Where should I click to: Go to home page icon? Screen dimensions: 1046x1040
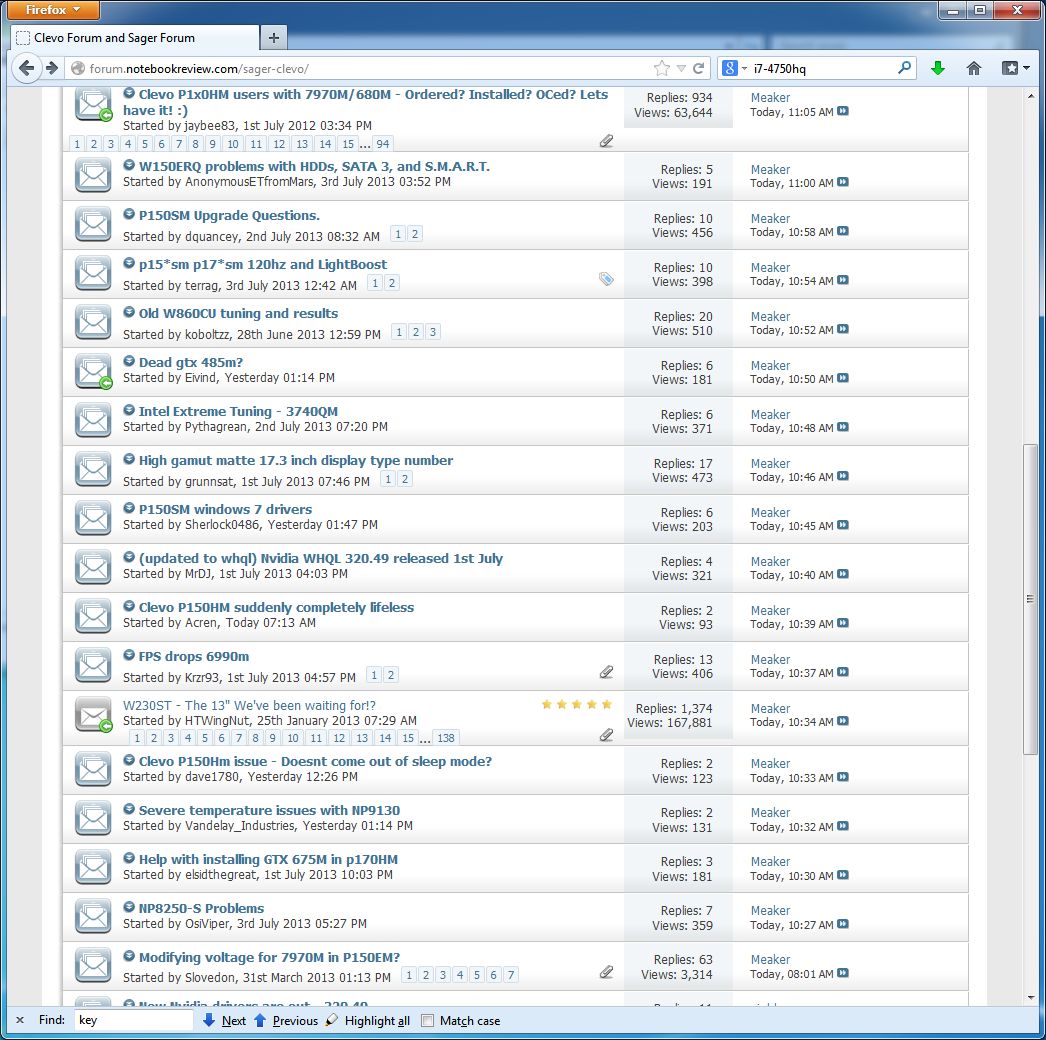pos(974,68)
